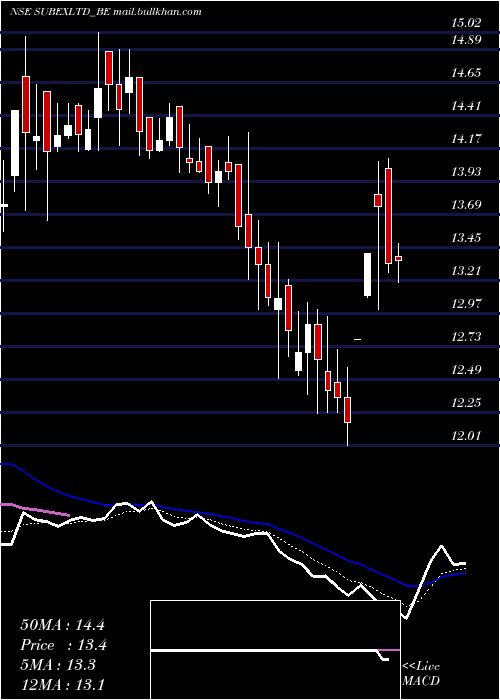Click the 13.93 price axis label
Image resolution: width=500 pixels, height=700 pixels.
466,172
